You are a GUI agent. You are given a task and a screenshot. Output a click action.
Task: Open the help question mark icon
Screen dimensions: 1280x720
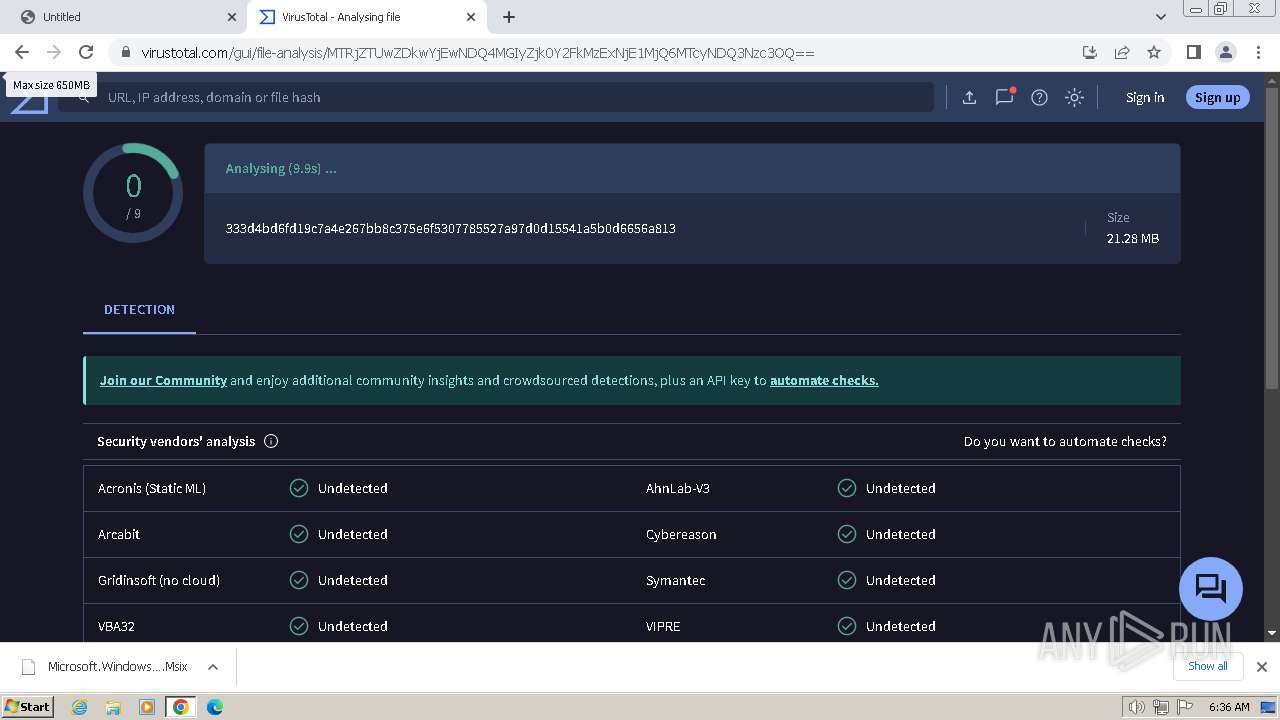point(1039,97)
